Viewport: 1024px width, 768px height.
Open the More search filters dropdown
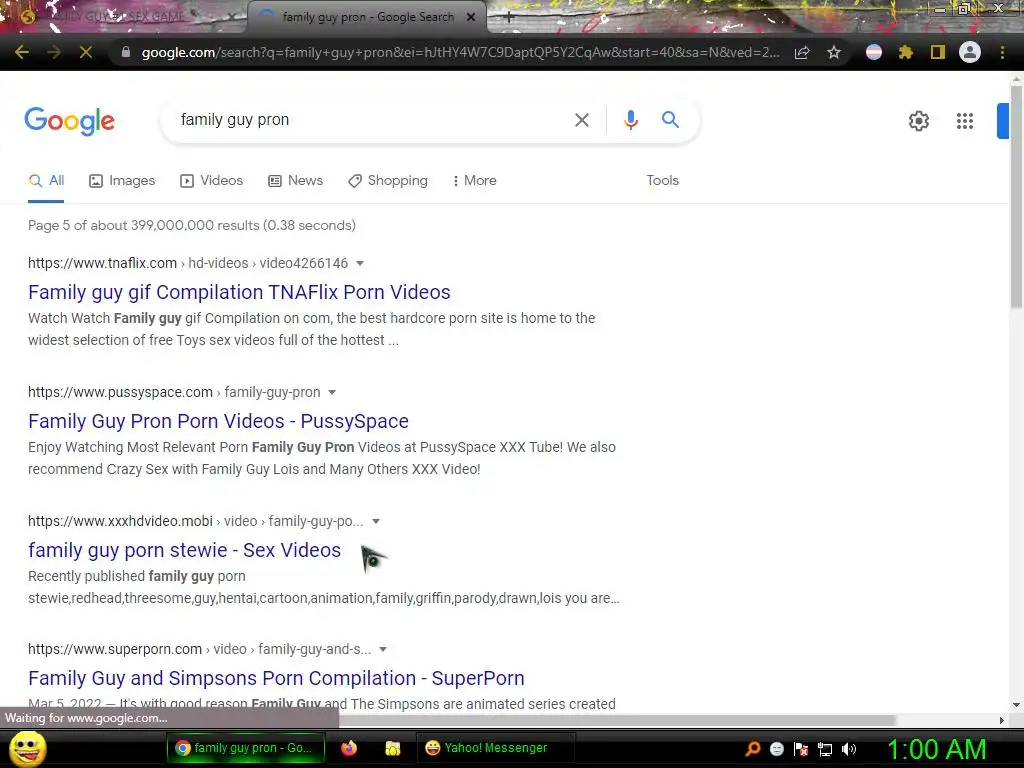pos(474,181)
